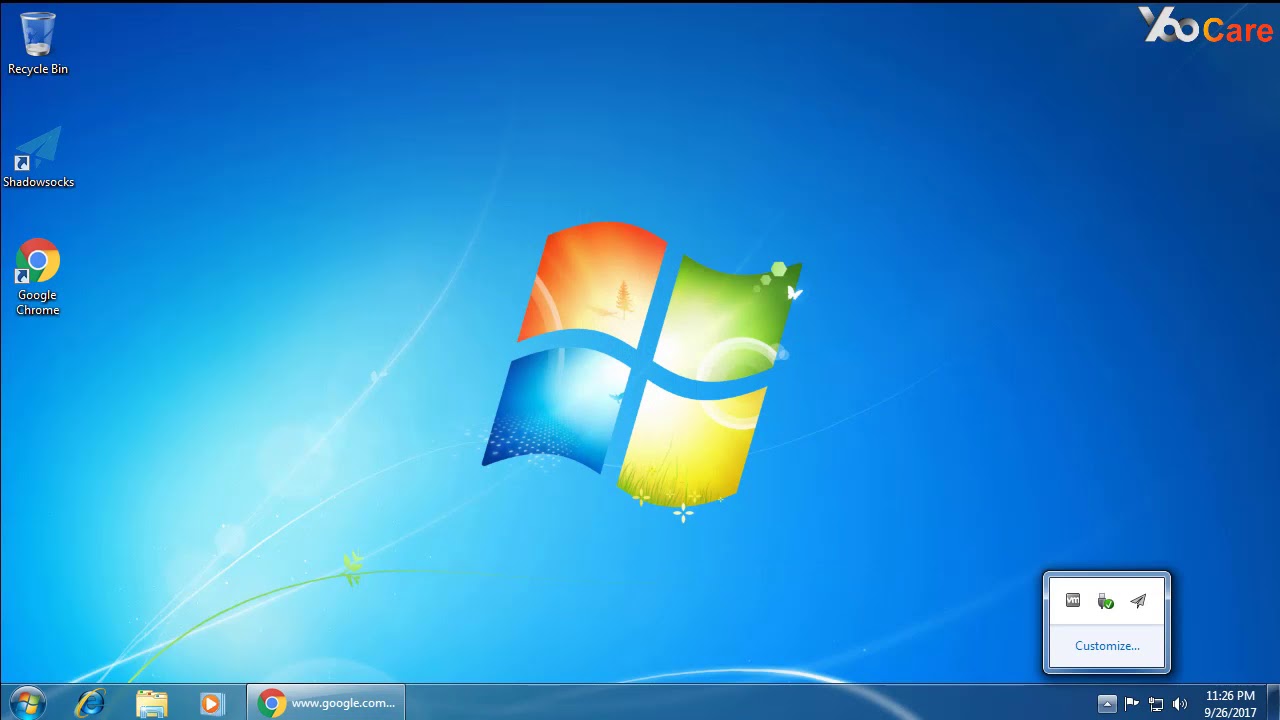This screenshot has width=1280, height=720.
Task: Click the Show Desktop strip at the taskbar end
Action: 1273,703
